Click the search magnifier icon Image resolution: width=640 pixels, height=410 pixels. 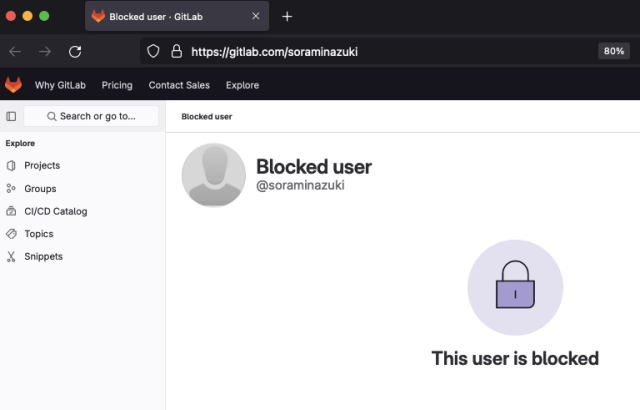(x=52, y=117)
